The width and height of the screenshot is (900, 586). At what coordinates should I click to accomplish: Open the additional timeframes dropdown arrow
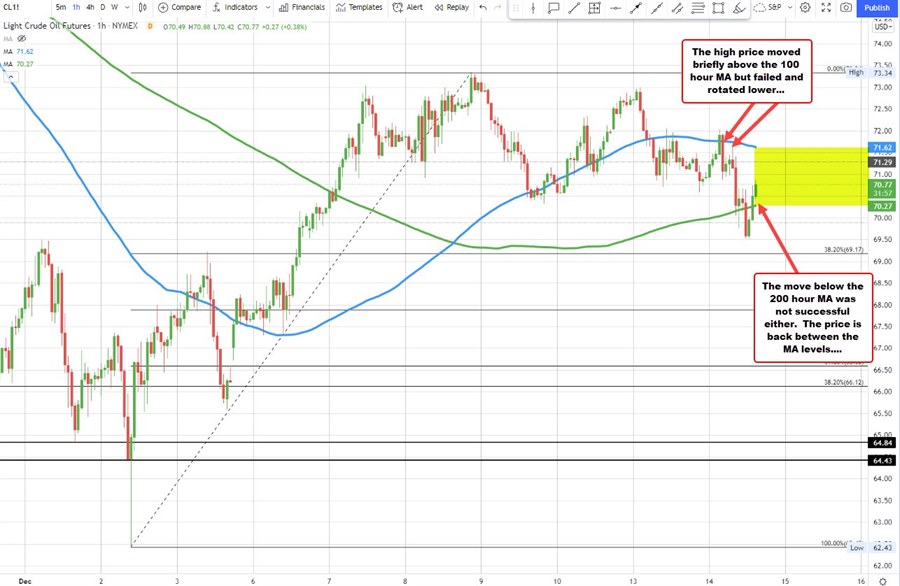(125, 7)
